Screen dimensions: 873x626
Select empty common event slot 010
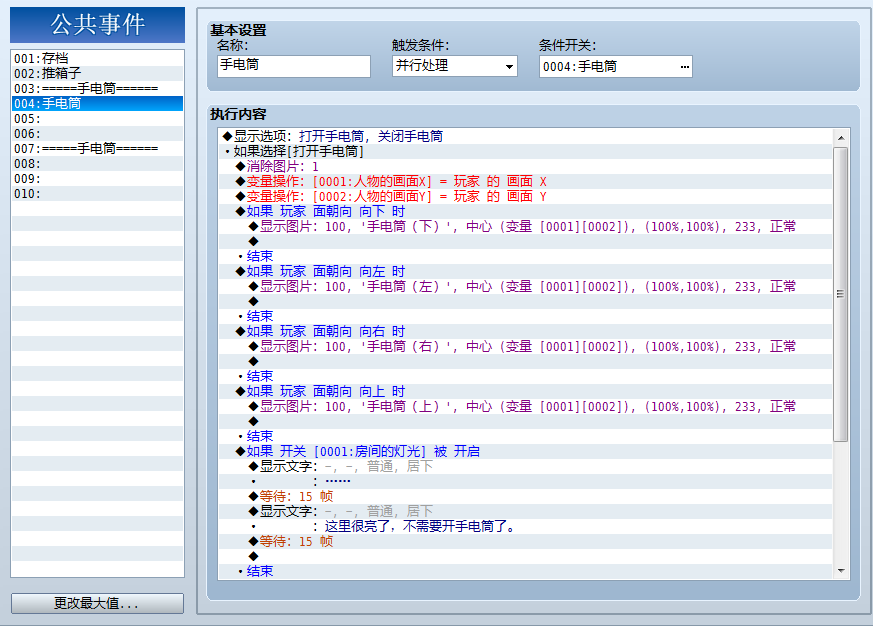[x=97, y=194]
